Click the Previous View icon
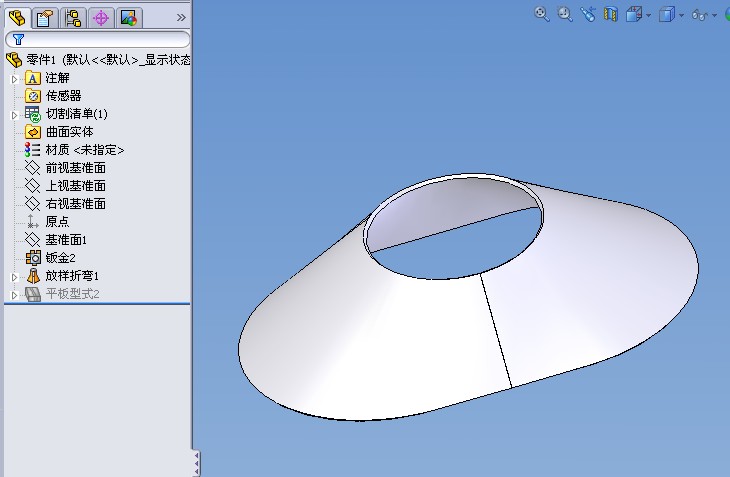 click(588, 14)
